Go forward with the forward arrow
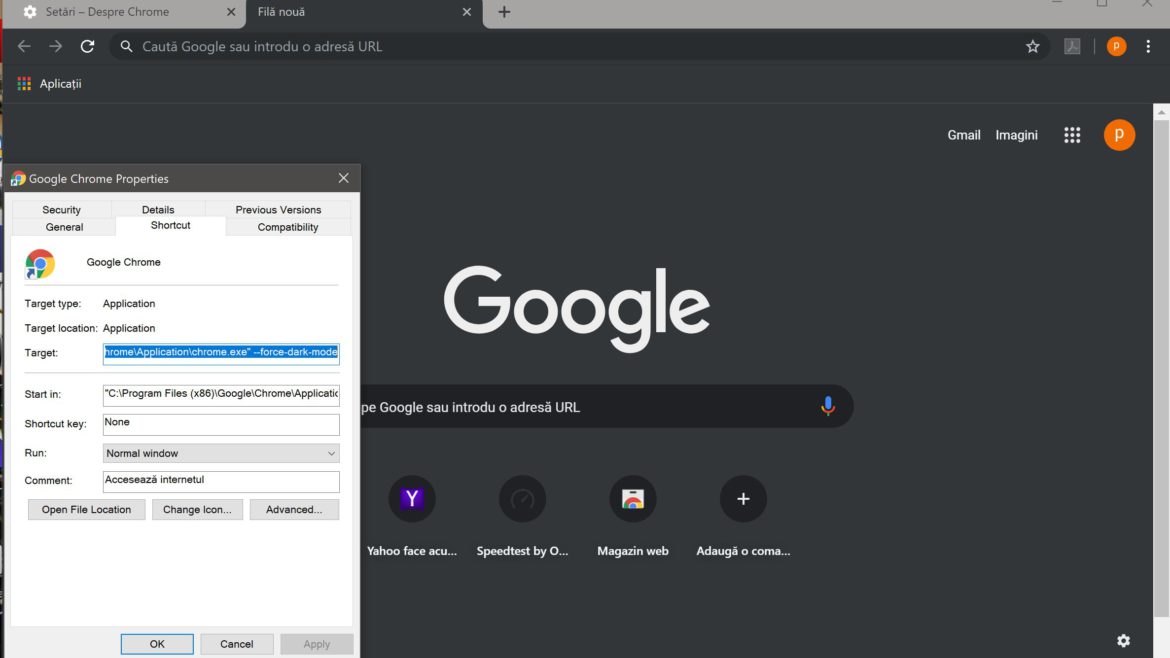This screenshot has height=658, width=1170. (x=56, y=46)
